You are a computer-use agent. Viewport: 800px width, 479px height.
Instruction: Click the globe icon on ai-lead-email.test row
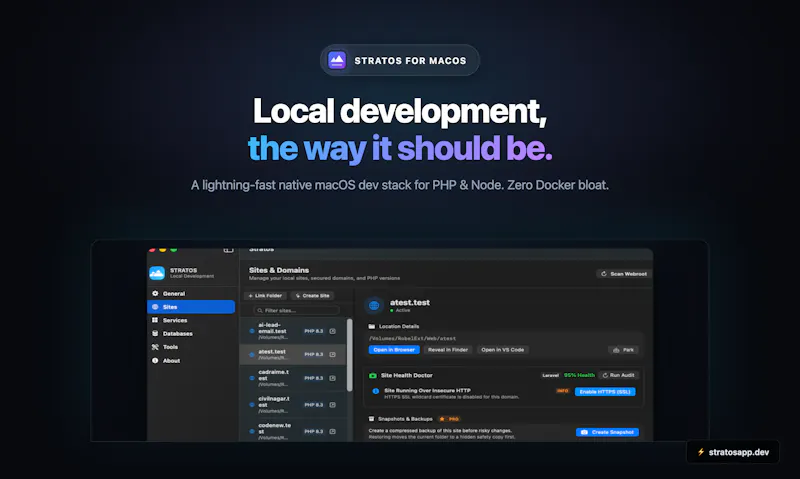252,331
